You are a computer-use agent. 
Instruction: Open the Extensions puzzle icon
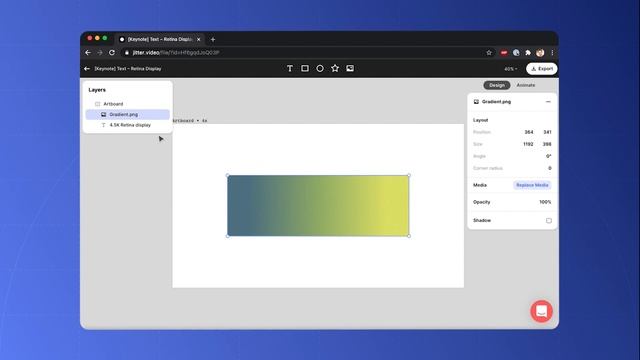(528, 53)
